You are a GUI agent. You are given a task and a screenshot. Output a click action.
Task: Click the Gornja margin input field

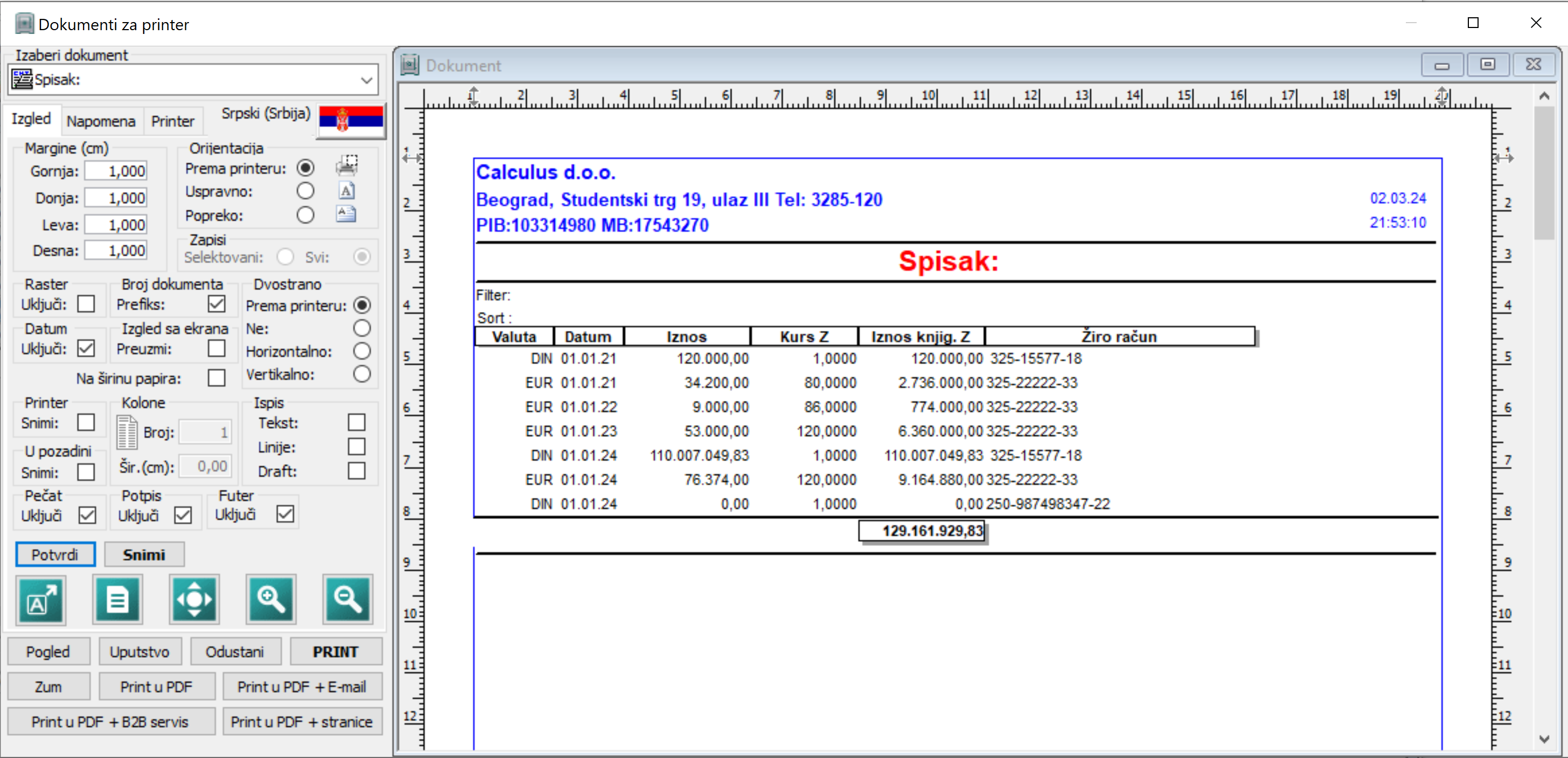[116, 171]
